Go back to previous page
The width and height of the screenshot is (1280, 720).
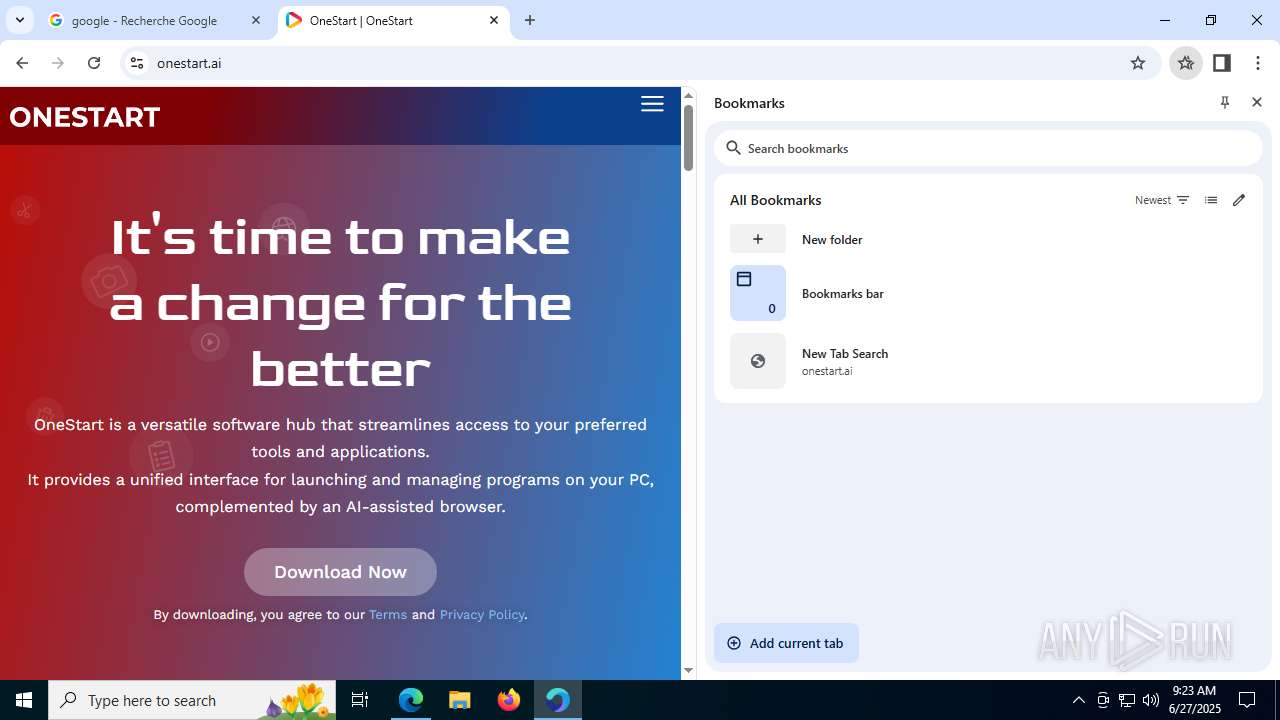(22, 63)
